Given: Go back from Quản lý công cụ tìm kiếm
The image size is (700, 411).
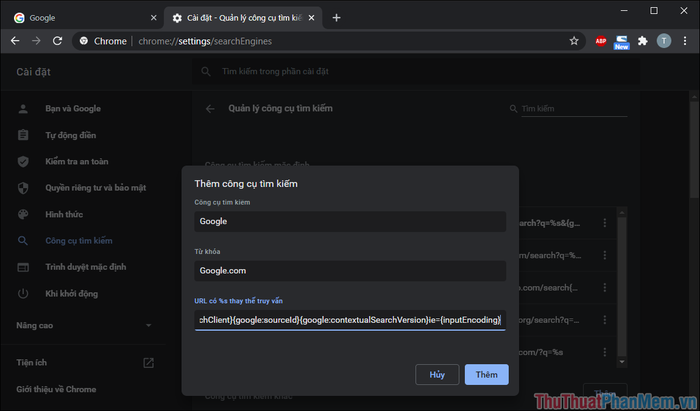Looking at the screenshot, I should pos(210,109).
